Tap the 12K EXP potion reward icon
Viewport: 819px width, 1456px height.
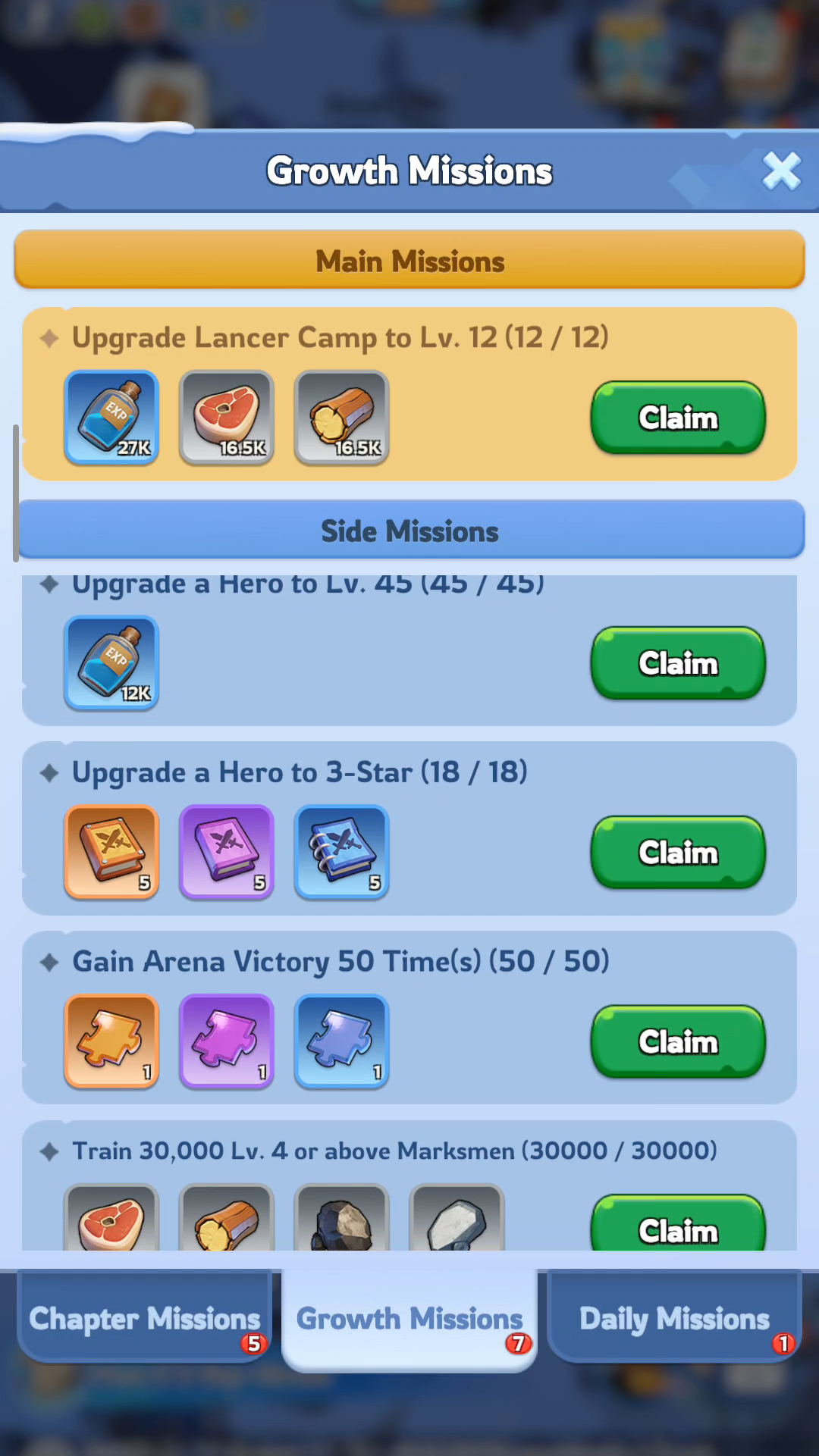(x=111, y=663)
